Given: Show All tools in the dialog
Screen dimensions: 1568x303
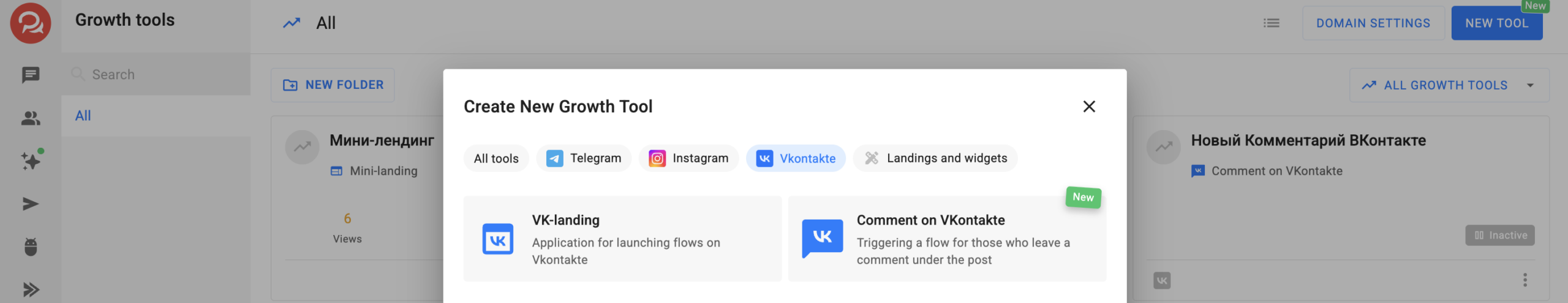Looking at the screenshot, I should 496,158.
